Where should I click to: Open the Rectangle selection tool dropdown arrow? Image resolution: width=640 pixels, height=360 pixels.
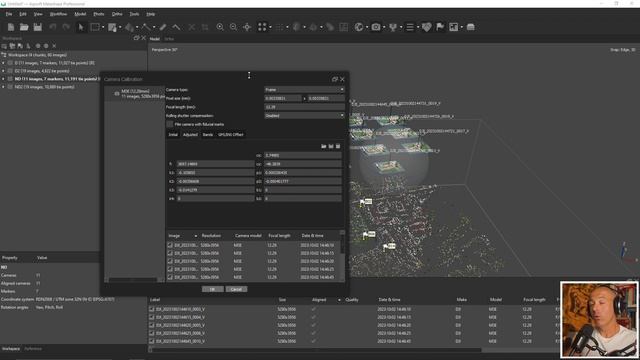click(x=103, y=27)
